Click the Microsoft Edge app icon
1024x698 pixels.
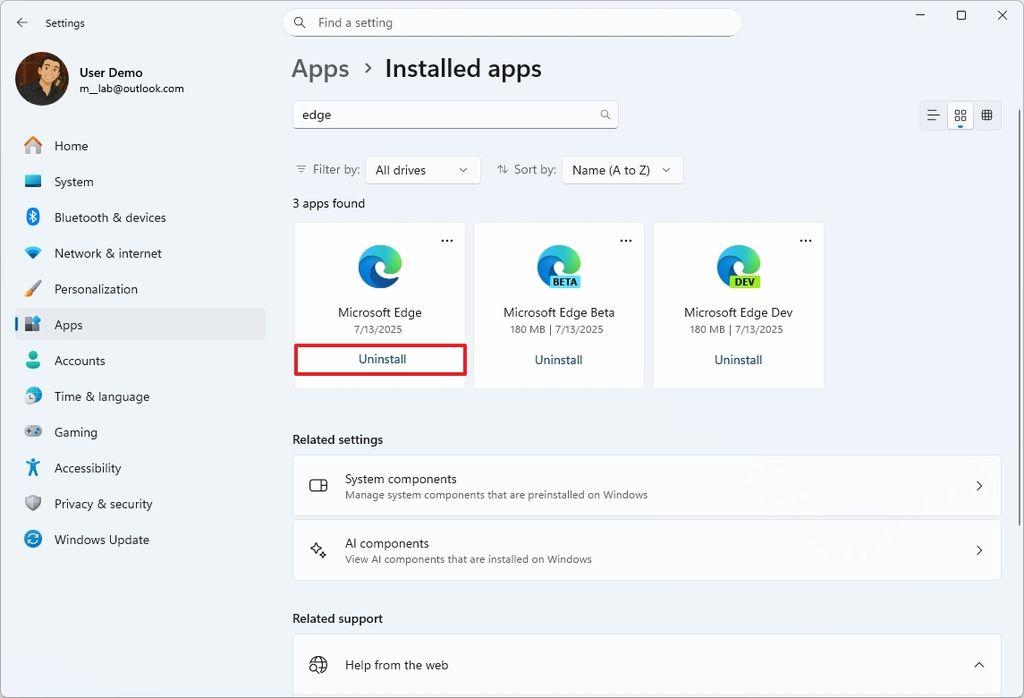380,266
